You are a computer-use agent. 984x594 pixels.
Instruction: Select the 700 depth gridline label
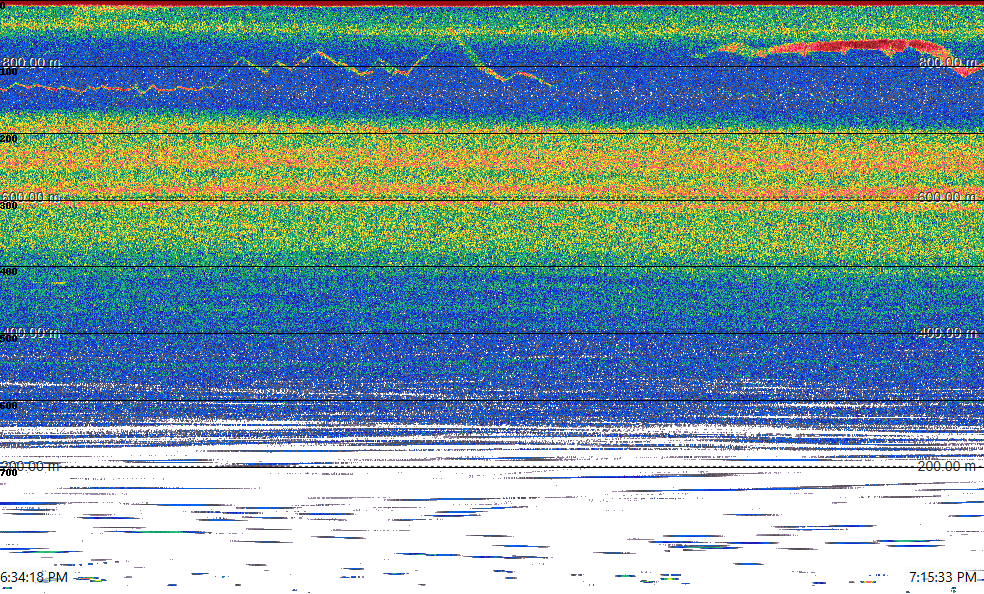tap(9, 472)
